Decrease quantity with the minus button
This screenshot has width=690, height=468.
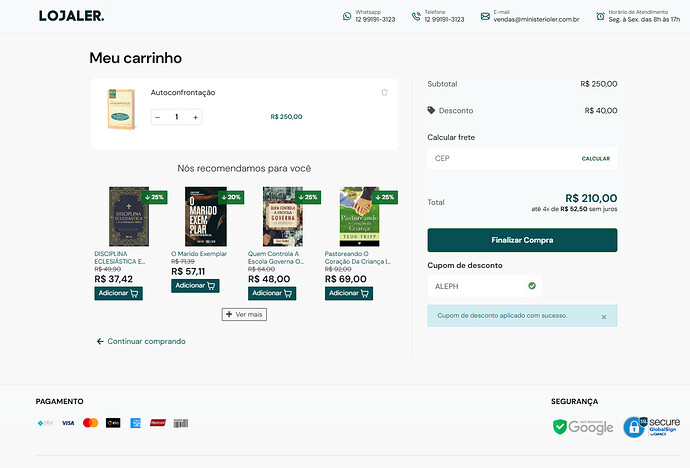click(x=158, y=117)
